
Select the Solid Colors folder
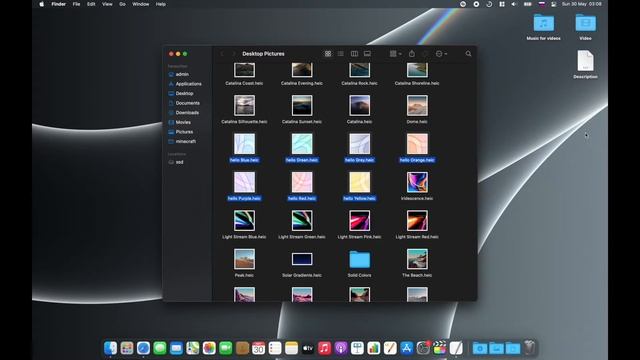pos(359,260)
